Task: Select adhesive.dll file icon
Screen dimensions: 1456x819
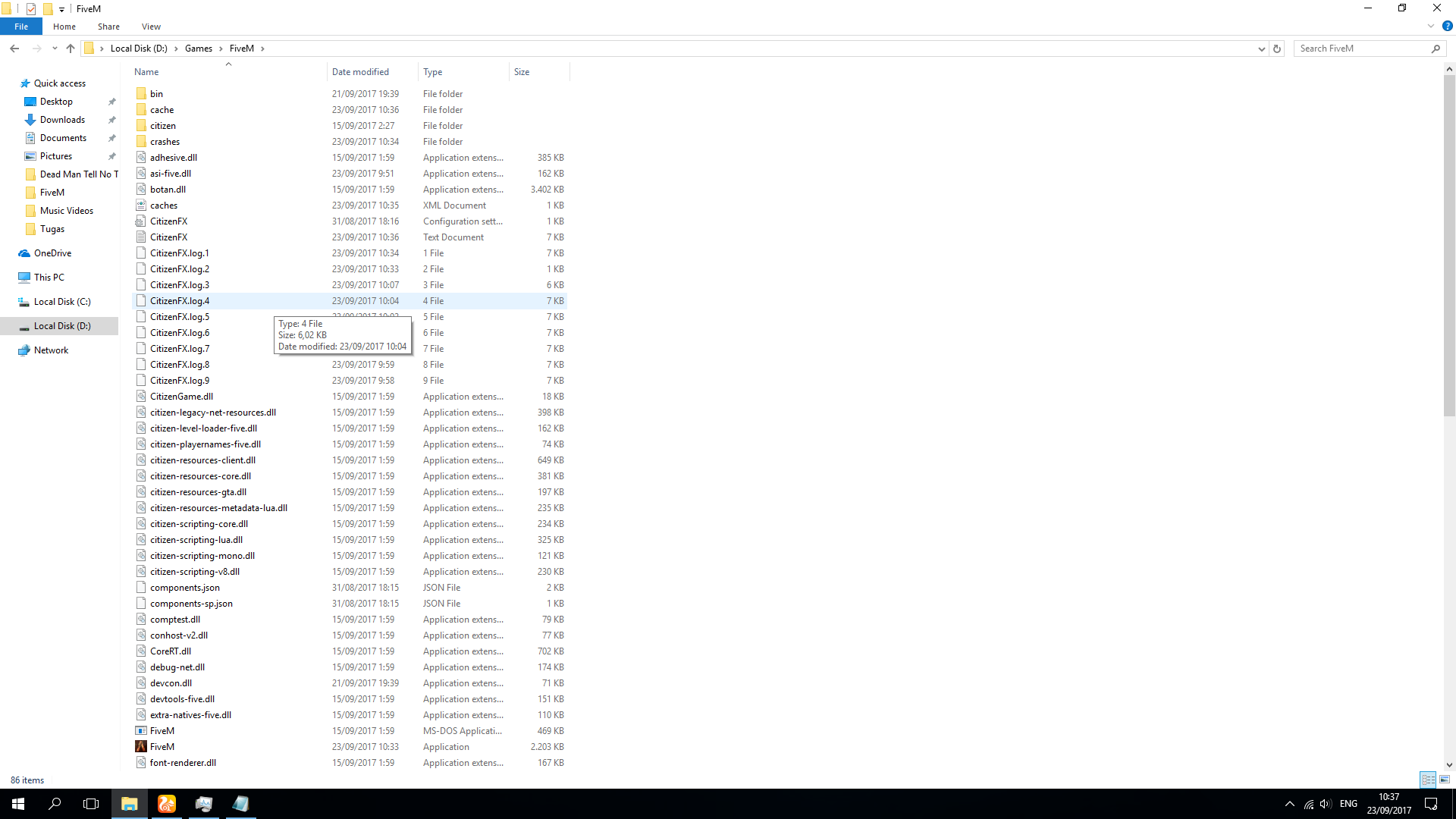Action: click(141, 158)
